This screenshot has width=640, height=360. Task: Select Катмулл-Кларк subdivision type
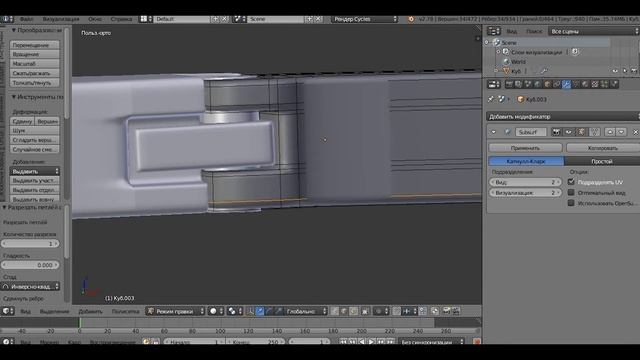pos(526,161)
